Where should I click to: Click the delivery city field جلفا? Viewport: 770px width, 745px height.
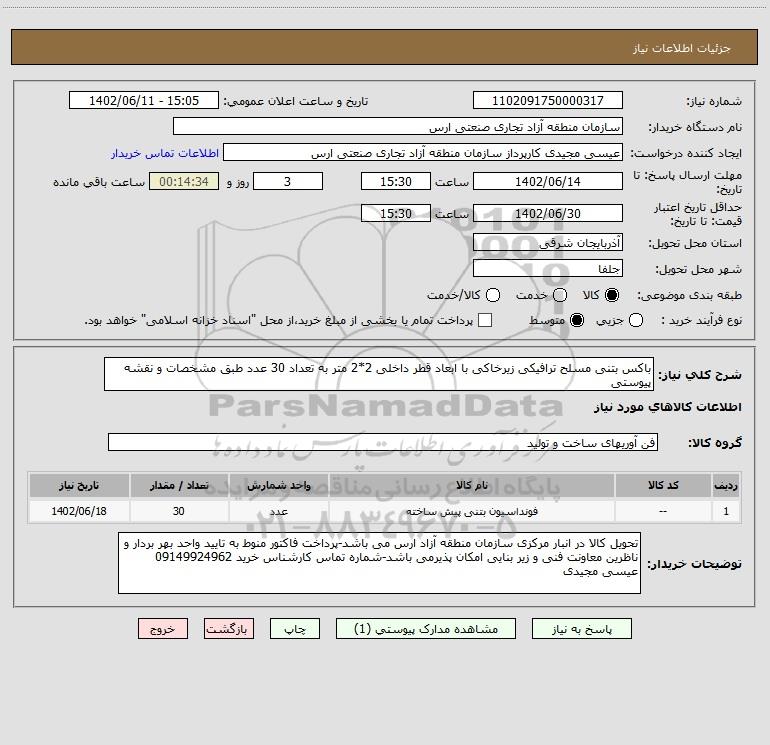pyautogui.click(x=548, y=269)
